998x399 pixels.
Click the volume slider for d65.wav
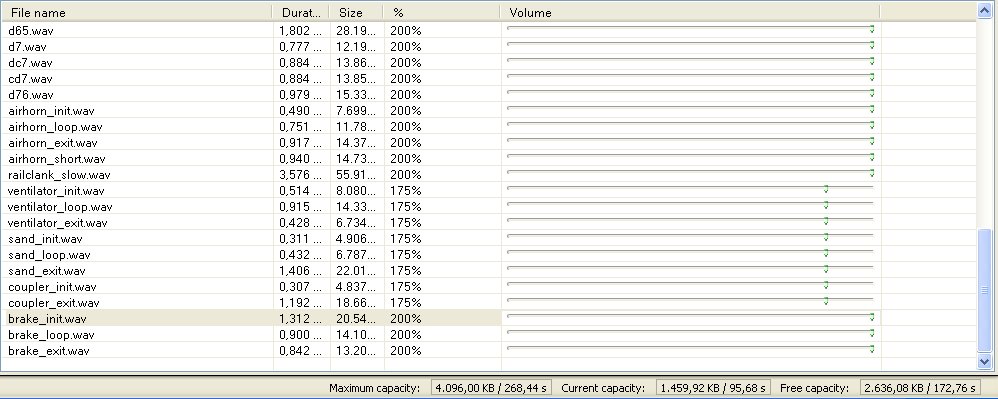point(690,29)
